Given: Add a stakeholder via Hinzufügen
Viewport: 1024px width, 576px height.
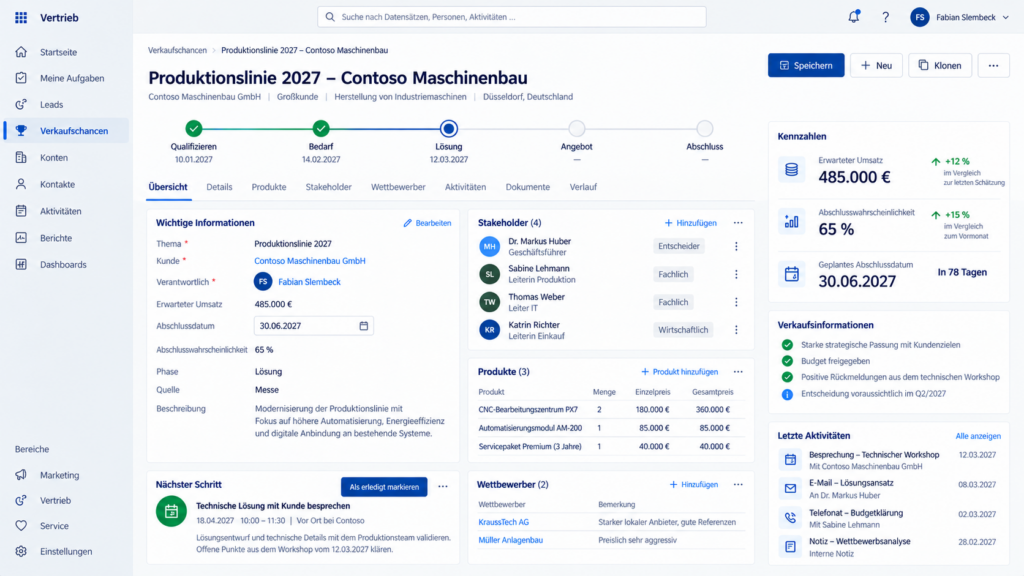Looking at the screenshot, I should 690,223.
